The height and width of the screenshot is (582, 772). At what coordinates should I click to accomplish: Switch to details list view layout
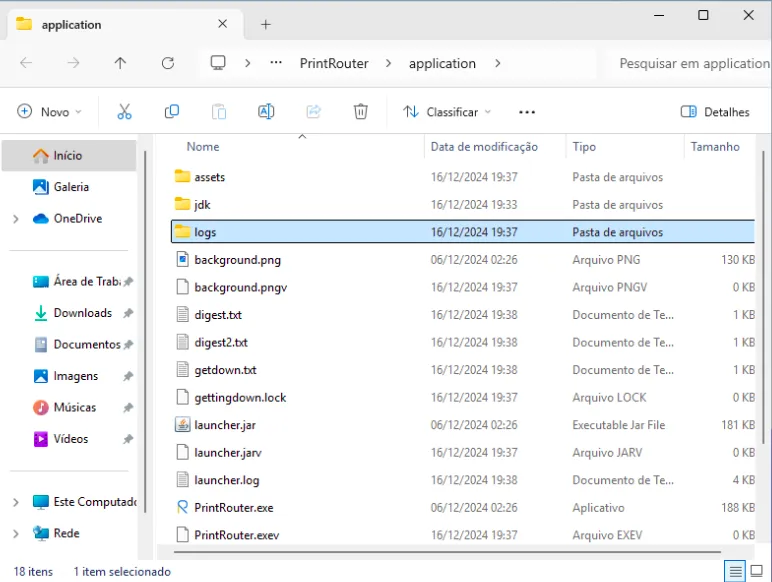point(735,571)
